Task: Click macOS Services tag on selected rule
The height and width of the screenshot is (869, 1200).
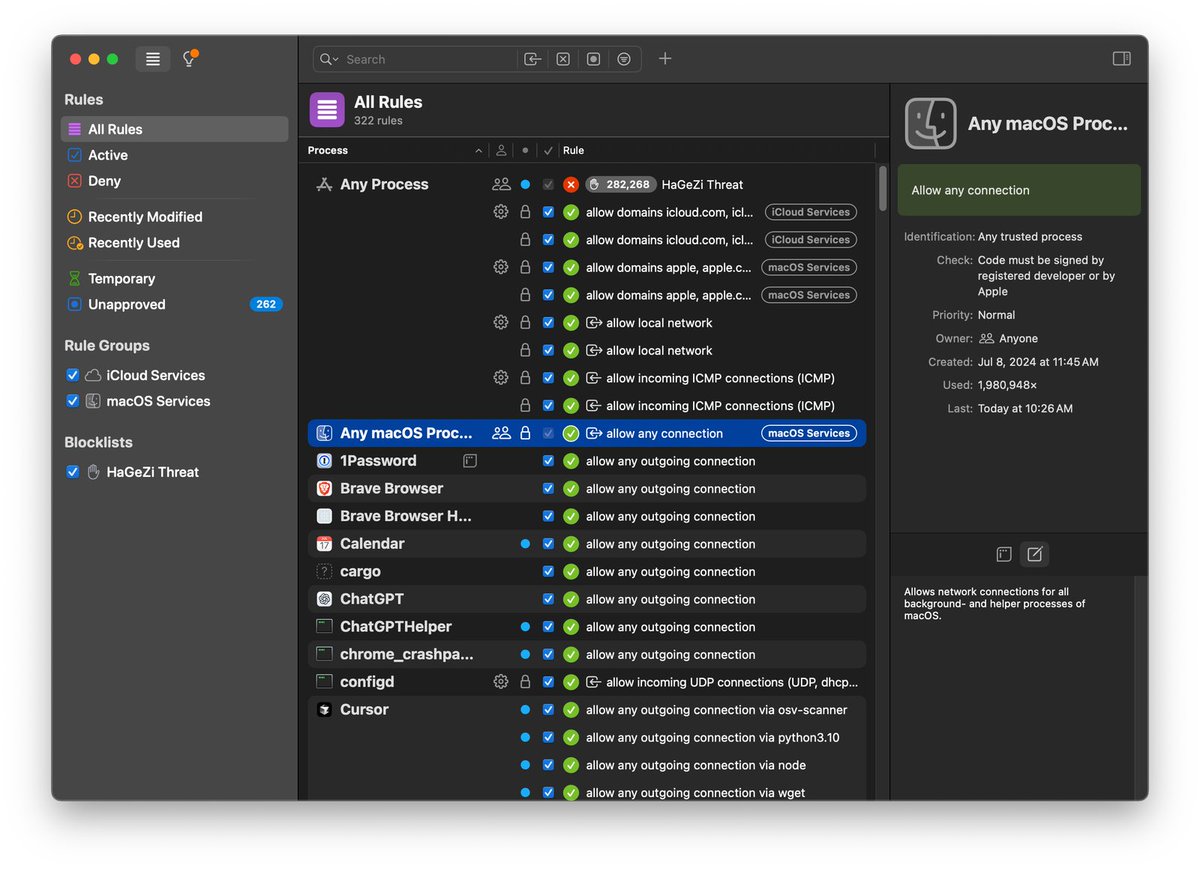Action: point(809,433)
